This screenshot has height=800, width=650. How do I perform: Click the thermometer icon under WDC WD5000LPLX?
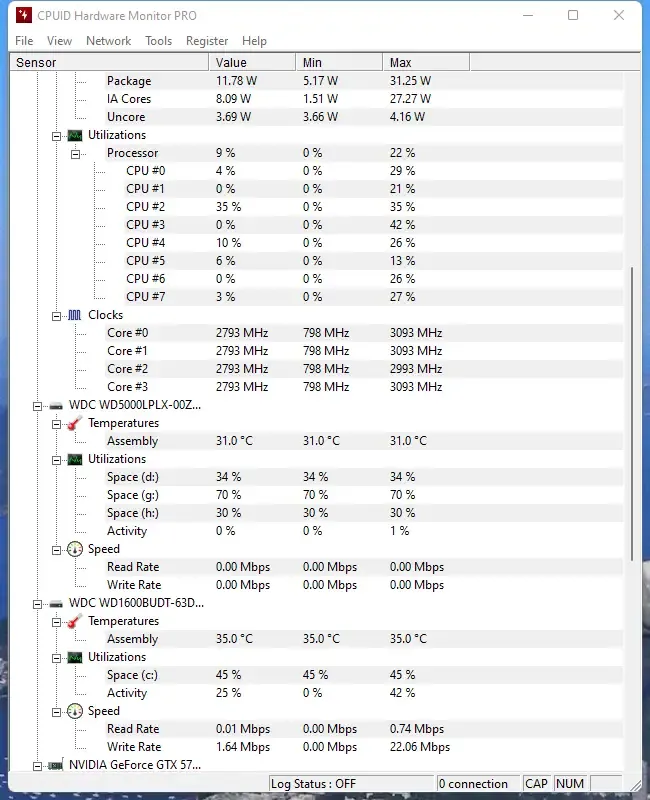pyautogui.click(x=72, y=423)
